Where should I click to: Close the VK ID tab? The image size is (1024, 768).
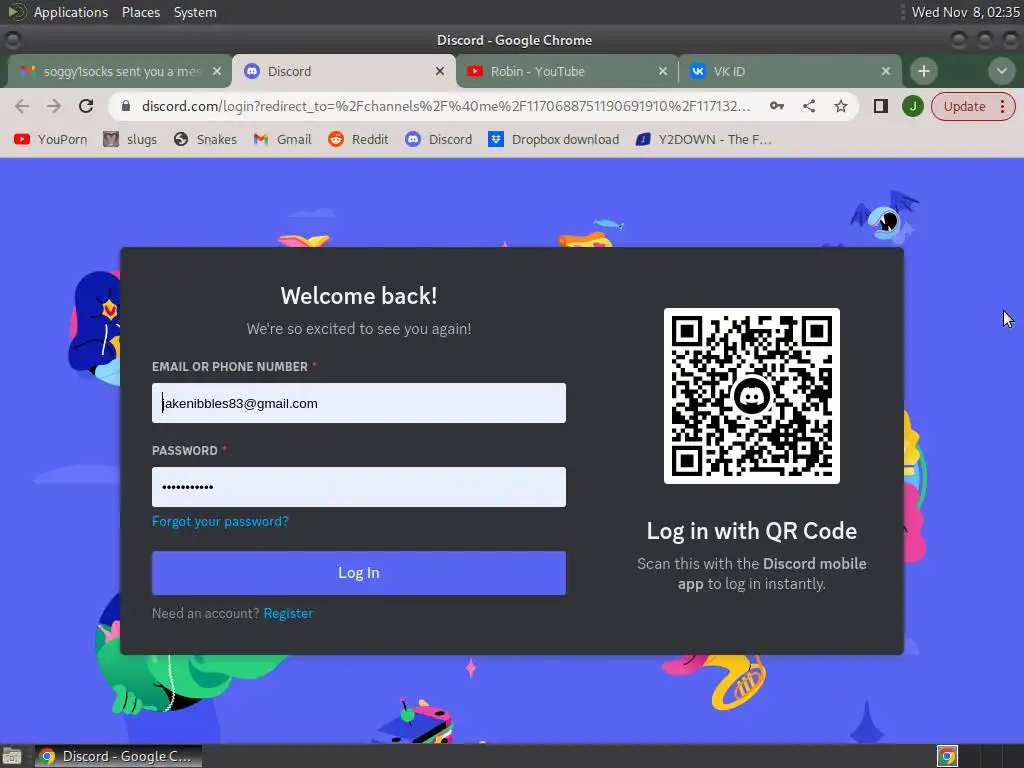pos(886,71)
